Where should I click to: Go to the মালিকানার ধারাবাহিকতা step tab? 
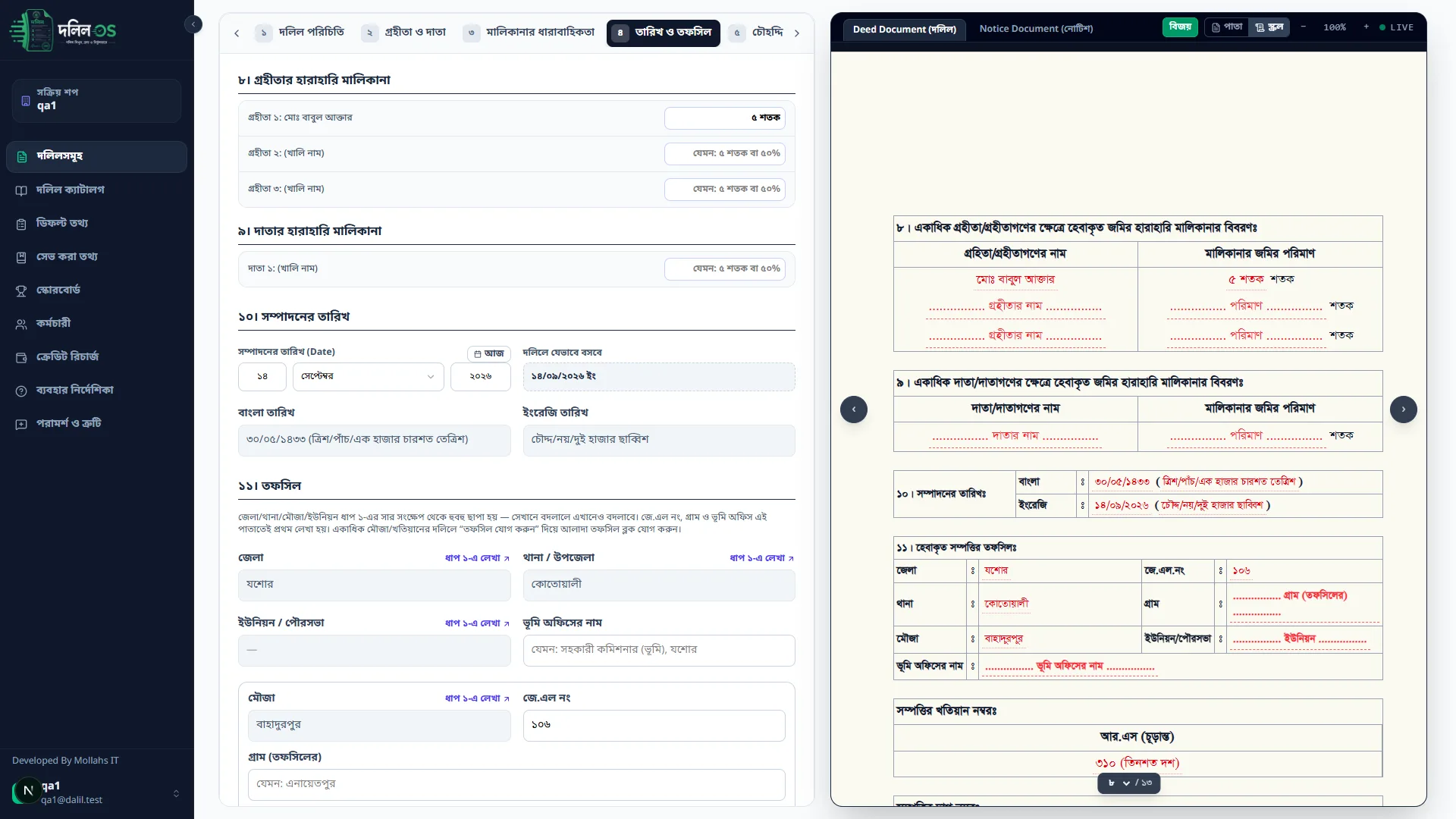click(530, 33)
